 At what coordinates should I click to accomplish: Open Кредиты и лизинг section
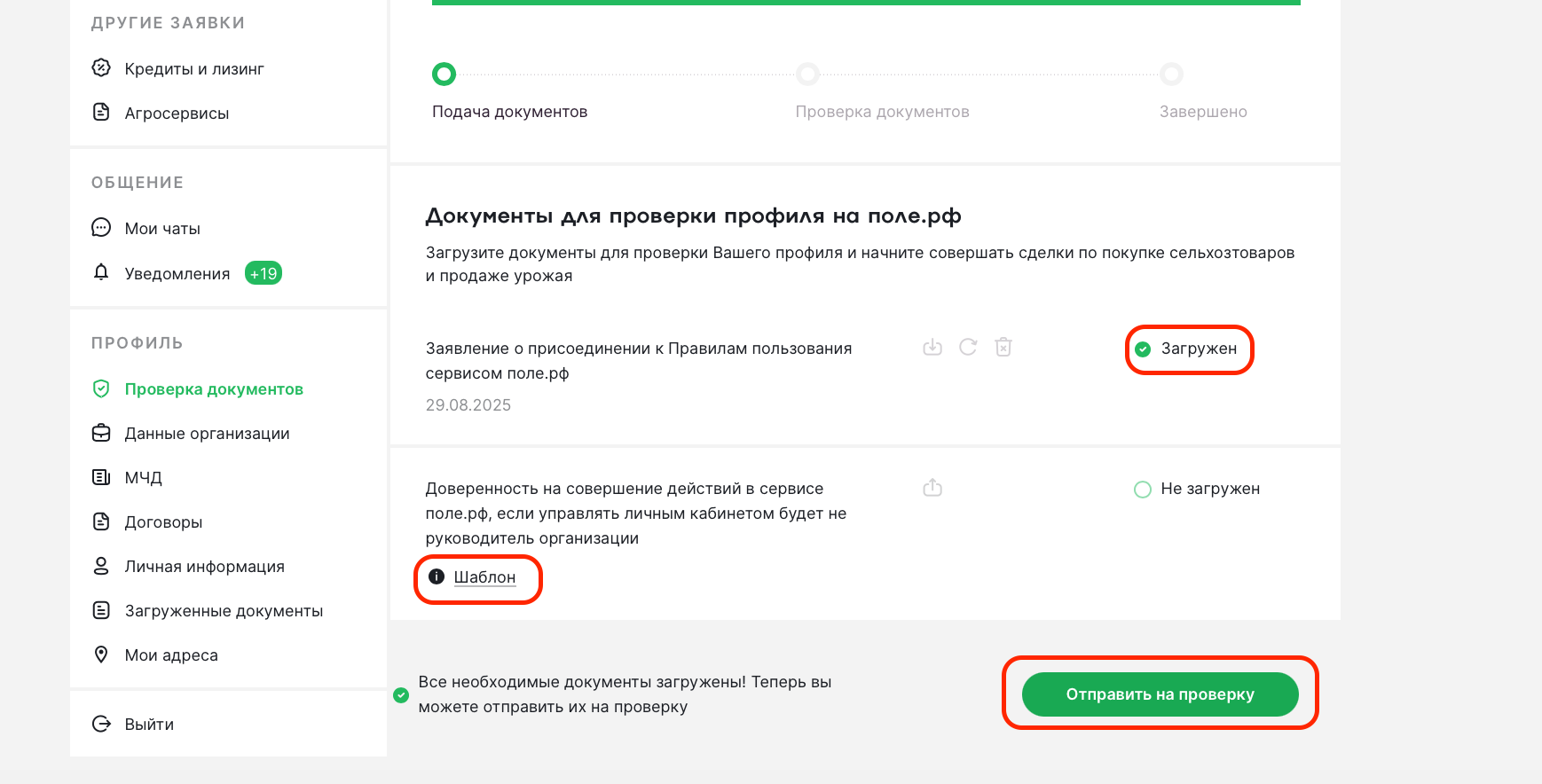coord(194,68)
